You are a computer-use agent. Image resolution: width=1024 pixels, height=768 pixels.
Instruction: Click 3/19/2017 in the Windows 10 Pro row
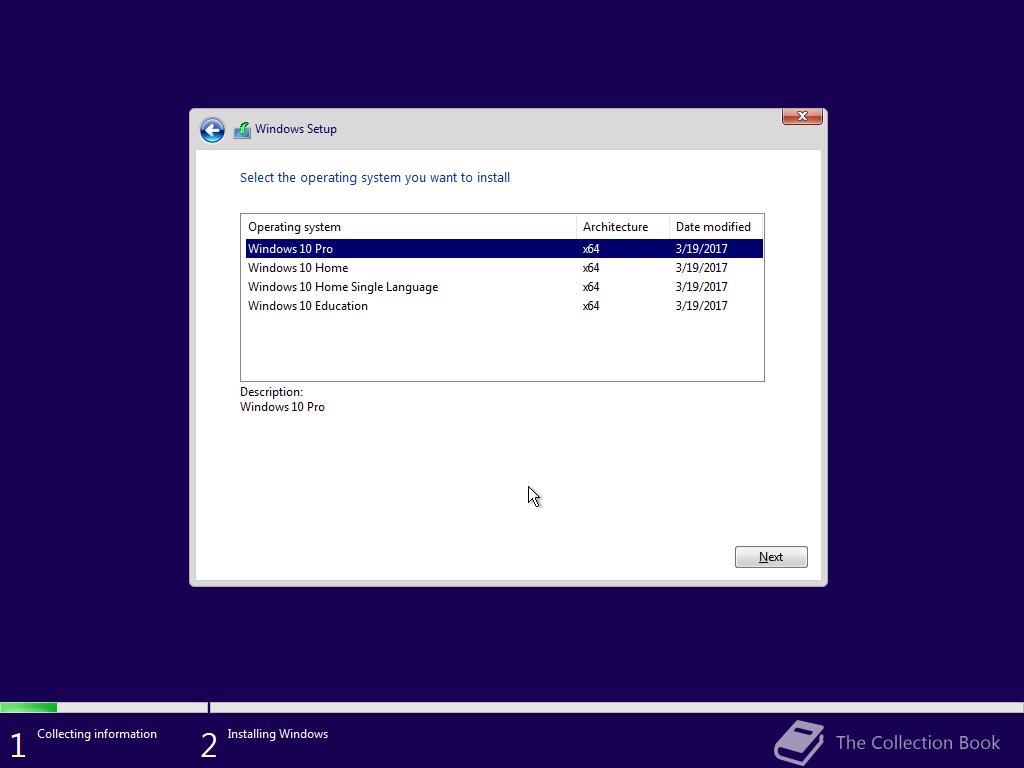701,249
